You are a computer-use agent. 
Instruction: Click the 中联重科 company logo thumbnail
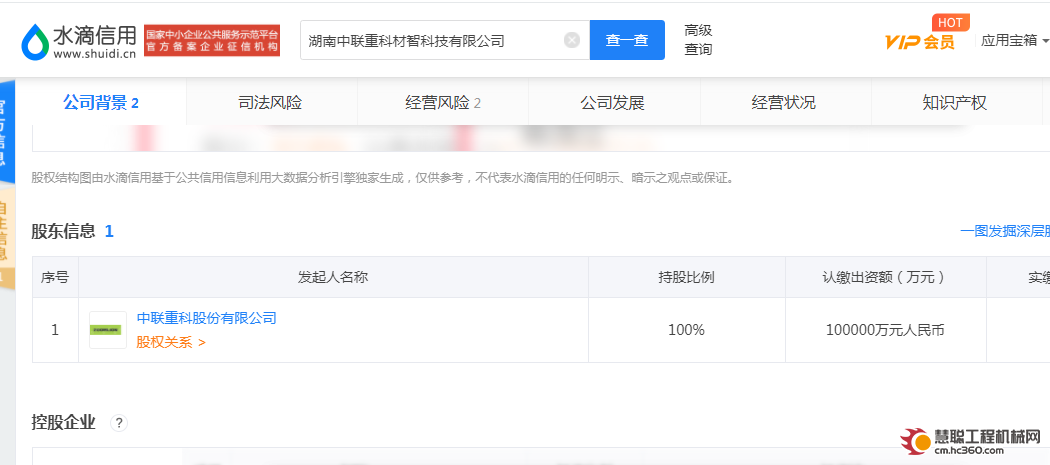tap(108, 330)
